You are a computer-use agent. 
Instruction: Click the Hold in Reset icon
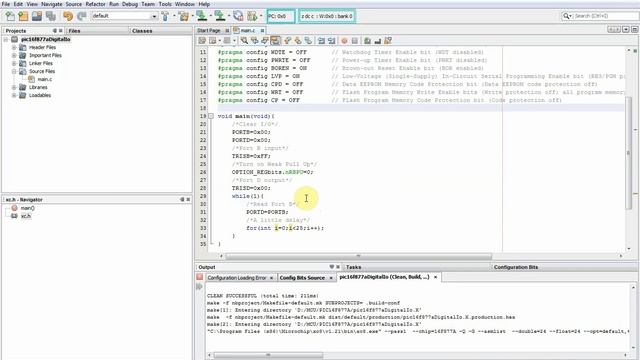click(x=238, y=16)
